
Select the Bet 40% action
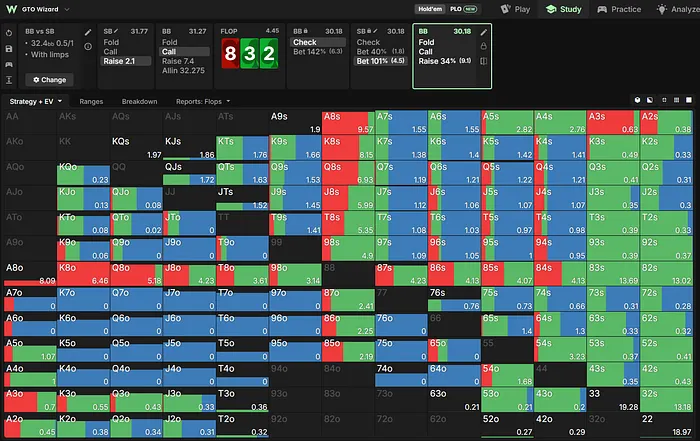tap(380, 52)
